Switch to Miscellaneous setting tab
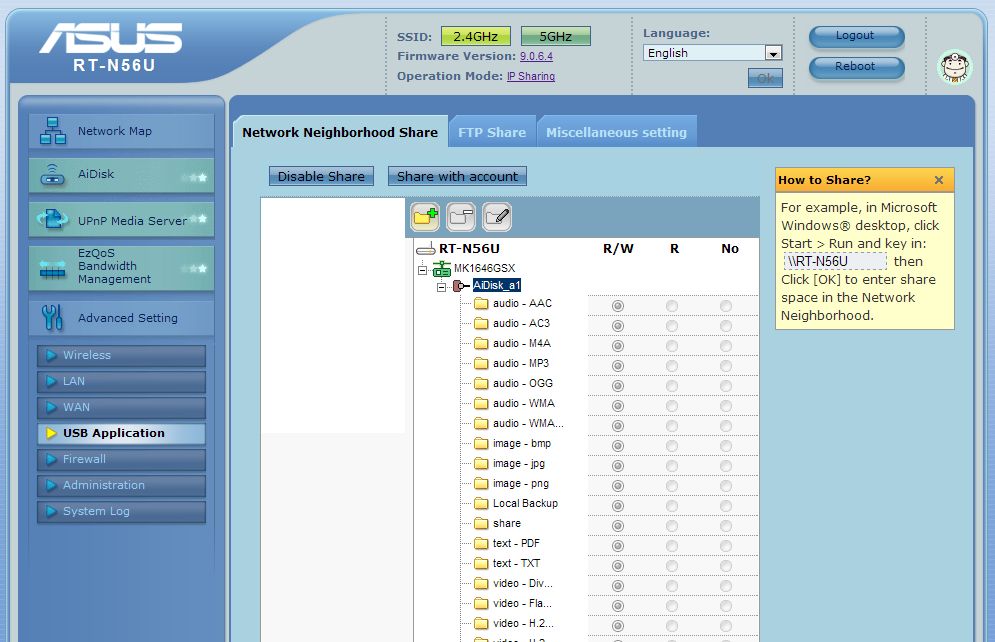The width and height of the screenshot is (995, 642). pos(616,132)
